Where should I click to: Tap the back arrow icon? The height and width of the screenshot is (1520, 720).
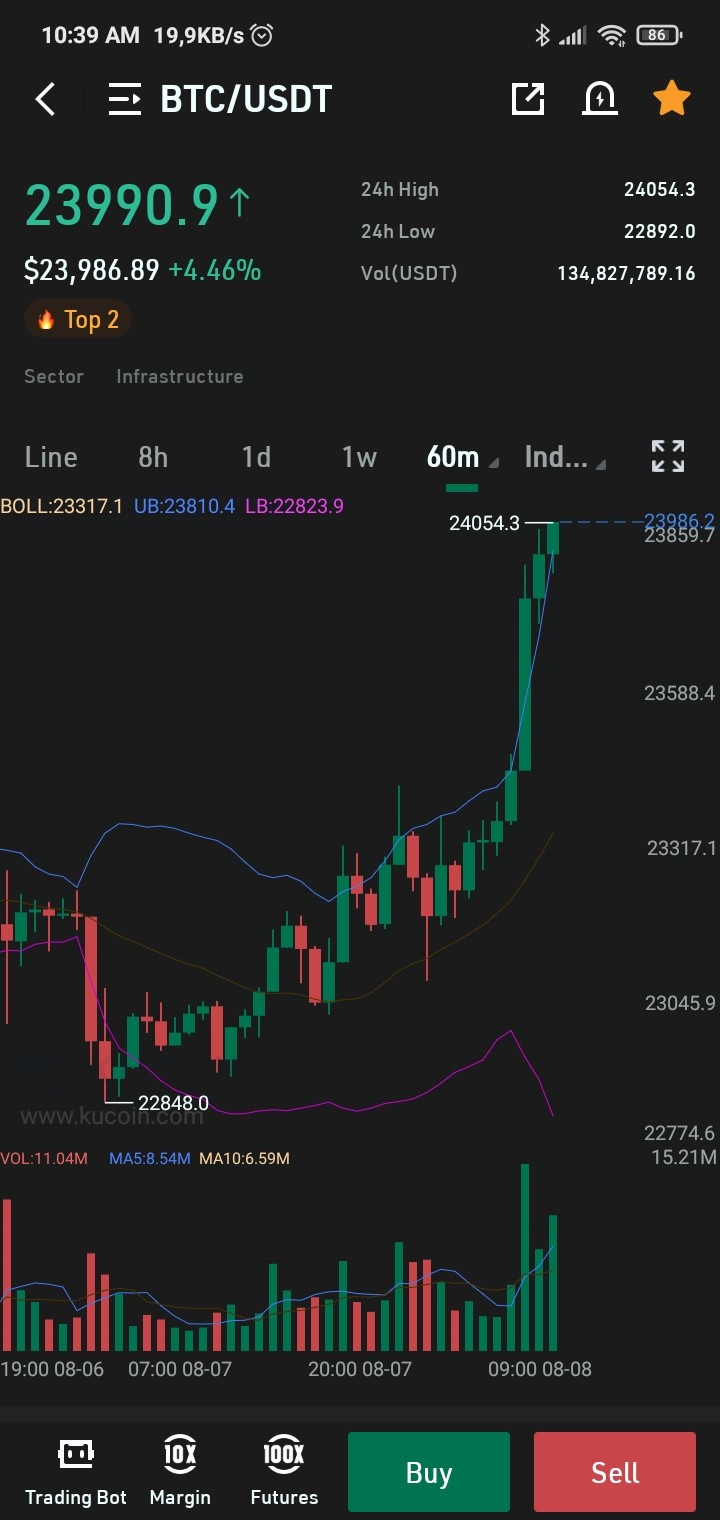tap(45, 99)
